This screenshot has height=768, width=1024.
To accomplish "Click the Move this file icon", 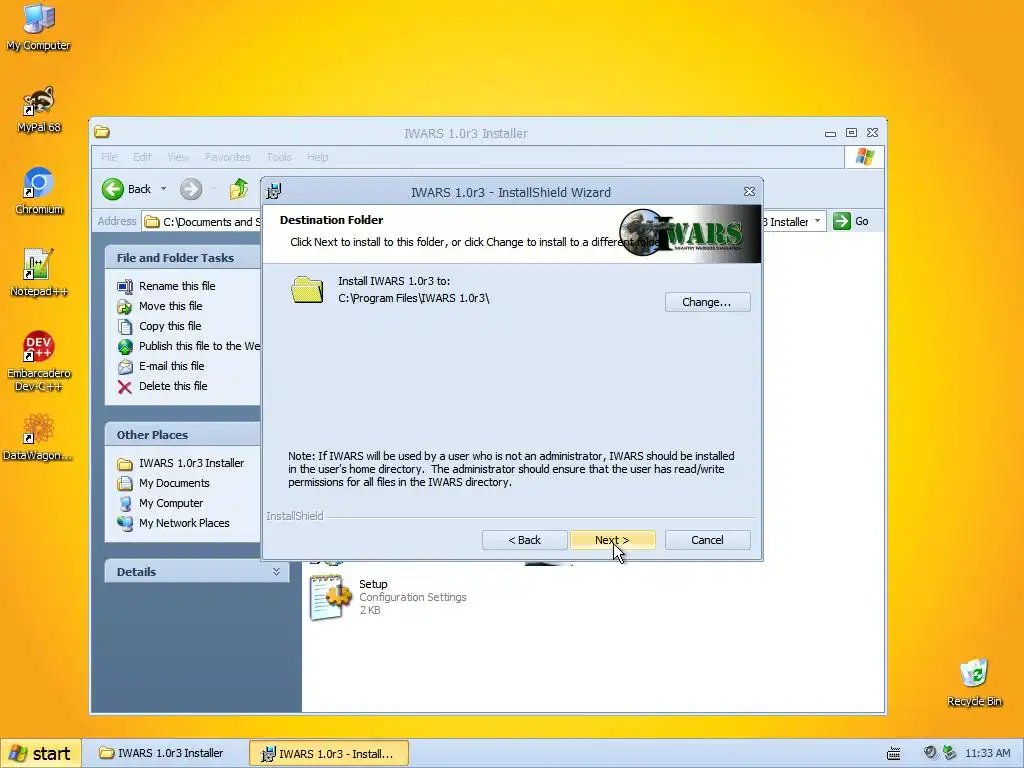I will click(125, 306).
